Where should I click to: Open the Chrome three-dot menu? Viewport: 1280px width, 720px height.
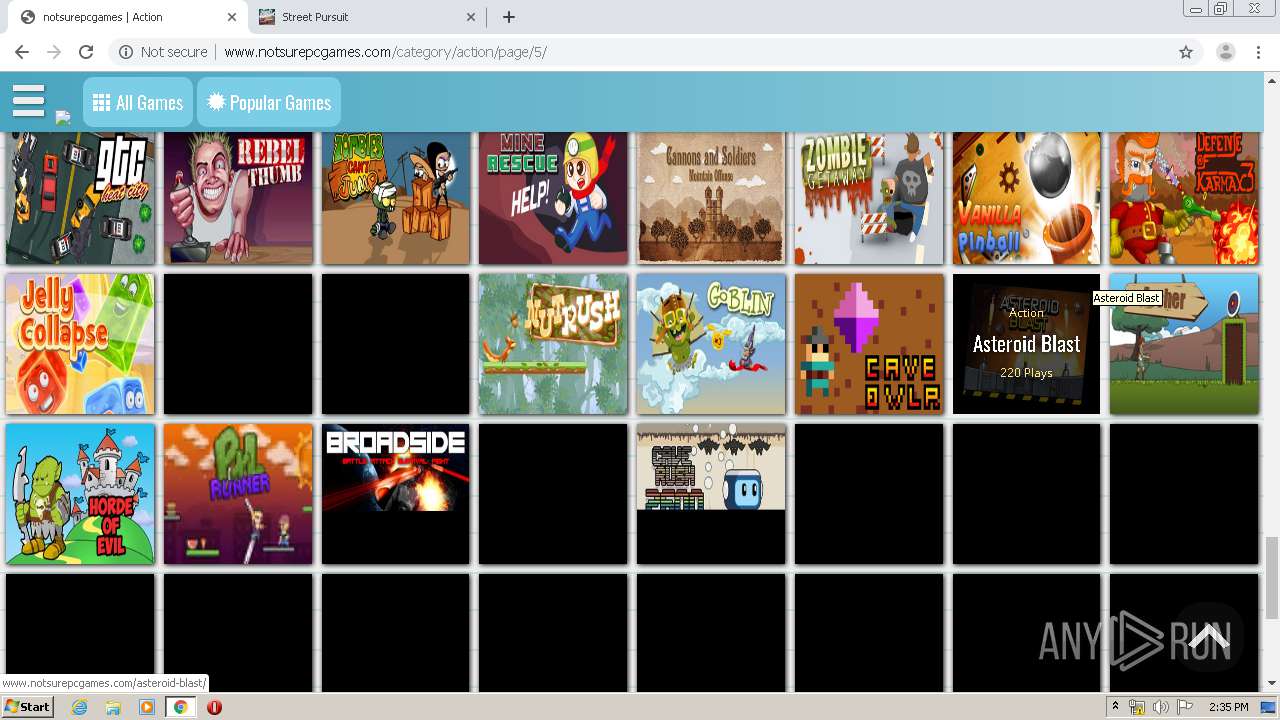1258,52
